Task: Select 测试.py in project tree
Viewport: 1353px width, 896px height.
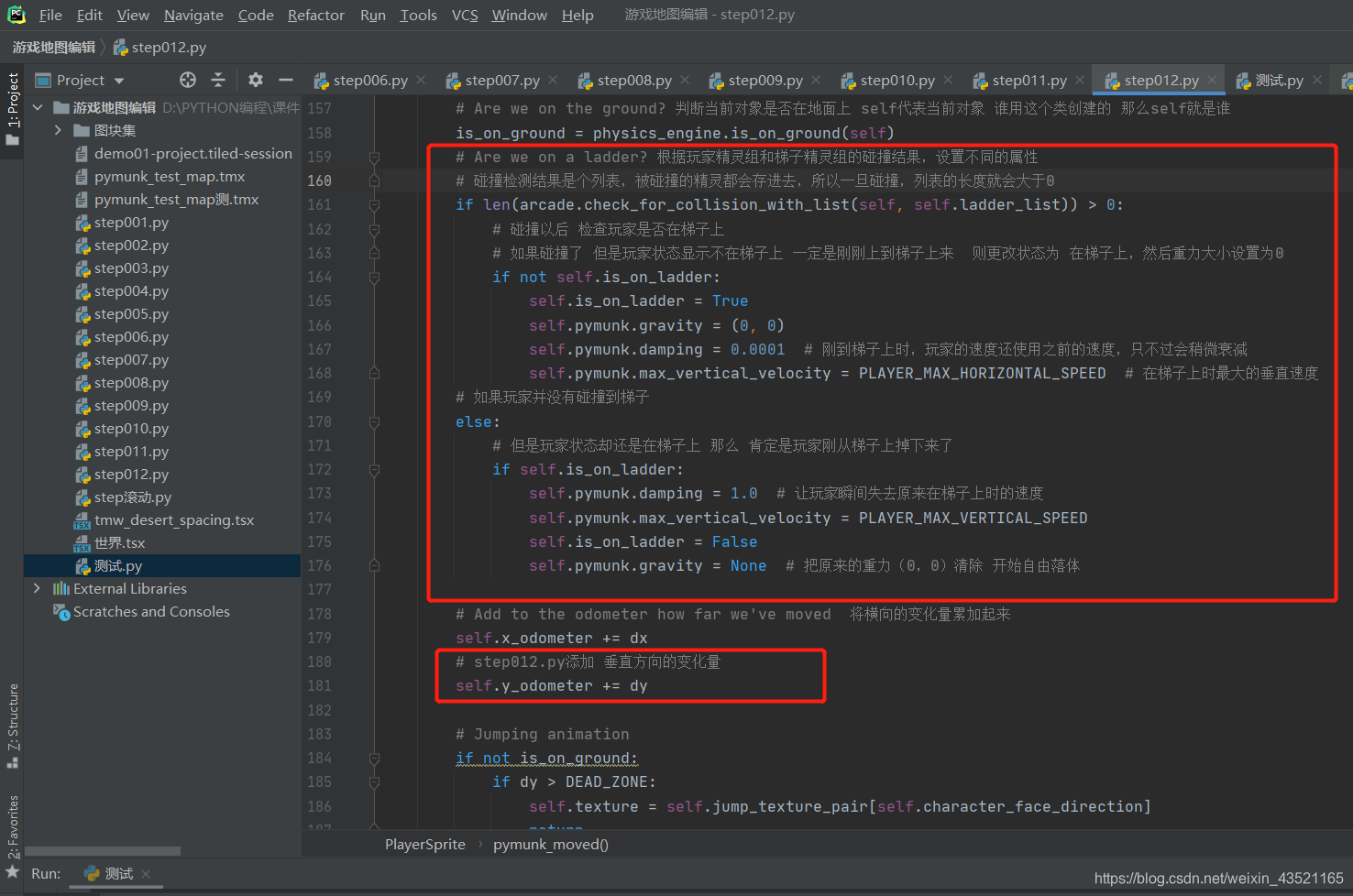Action: [x=162, y=565]
